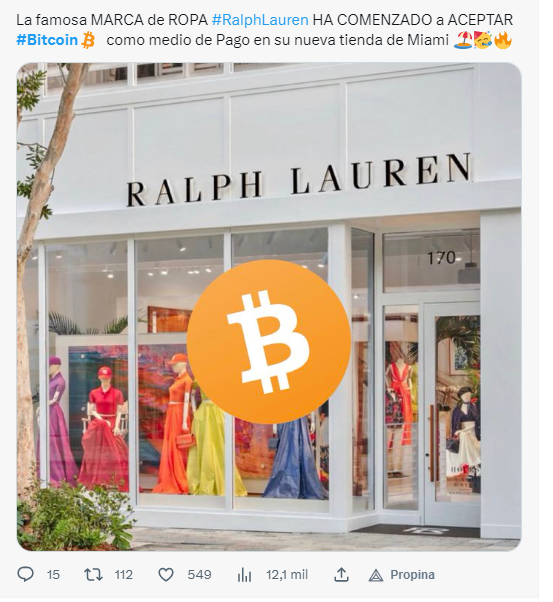553x602 pixels.
Task: Open view analytics bar chart icon
Action: point(244,575)
